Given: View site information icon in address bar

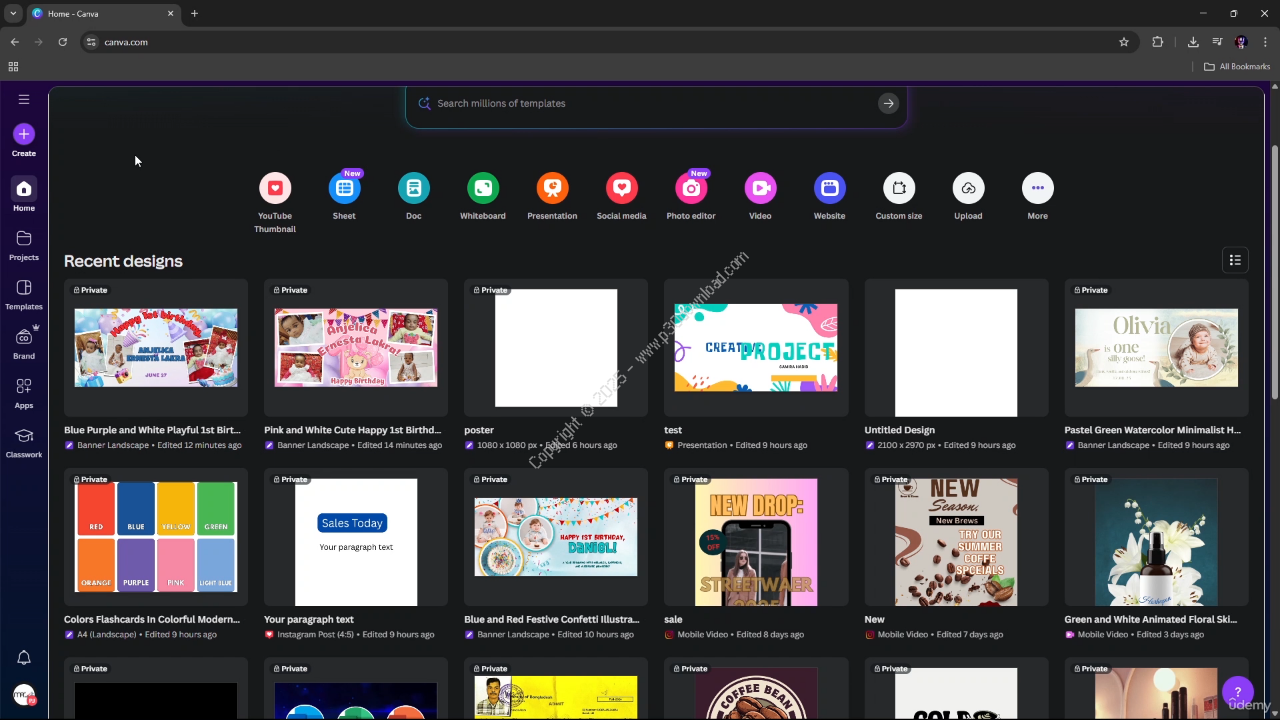Looking at the screenshot, I should [91, 42].
